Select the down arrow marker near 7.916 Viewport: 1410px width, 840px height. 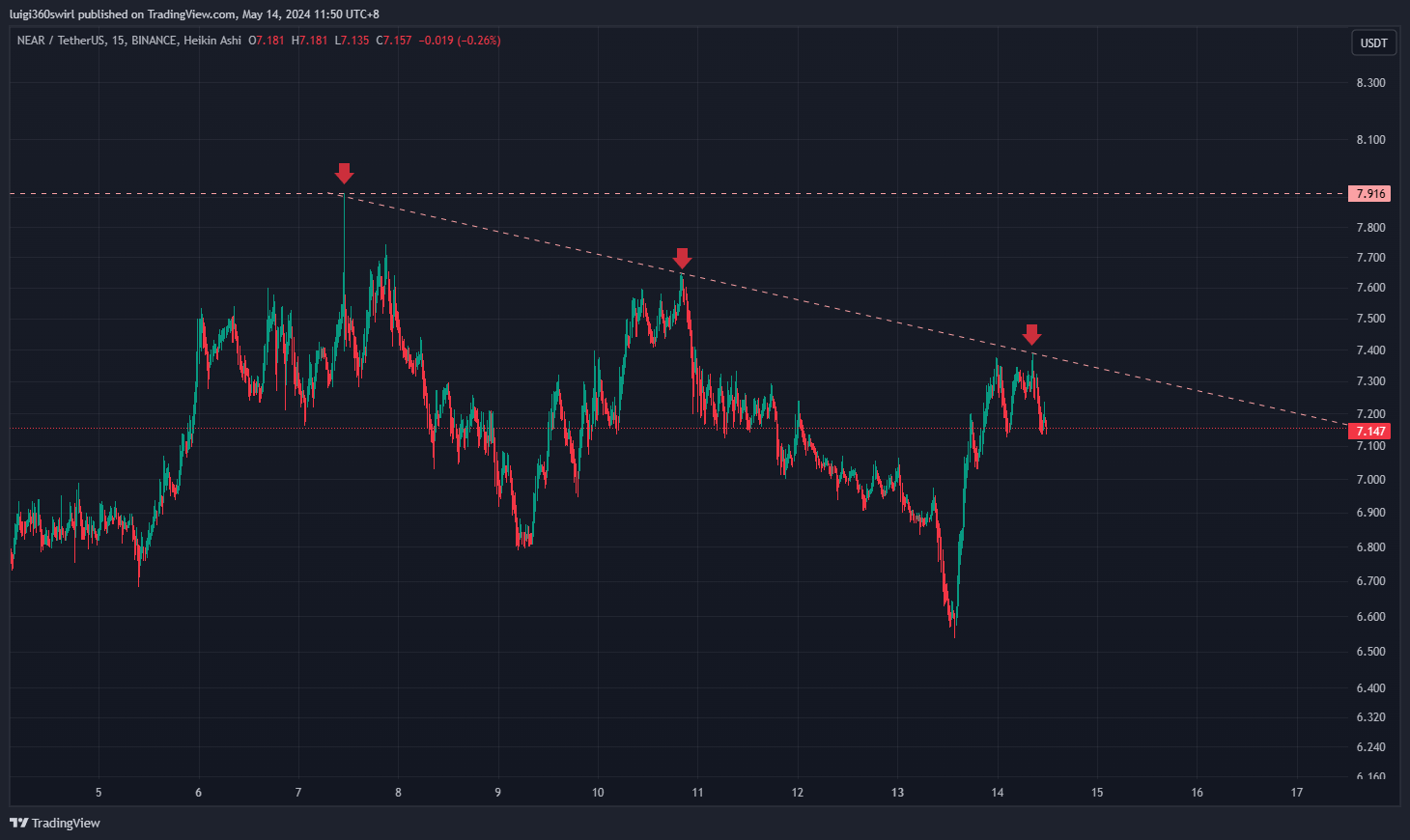[x=344, y=174]
